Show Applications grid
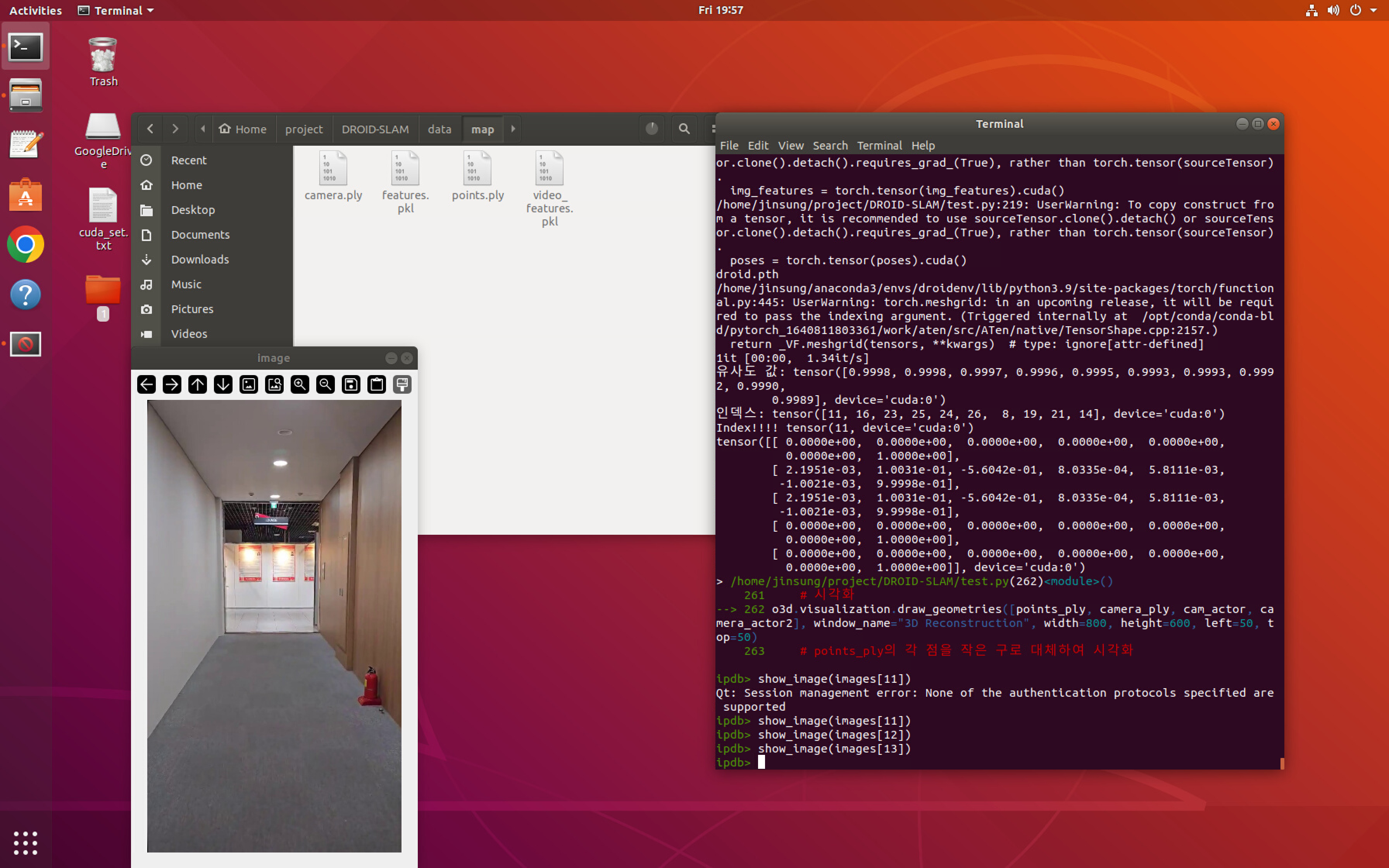 (x=25, y=843)
